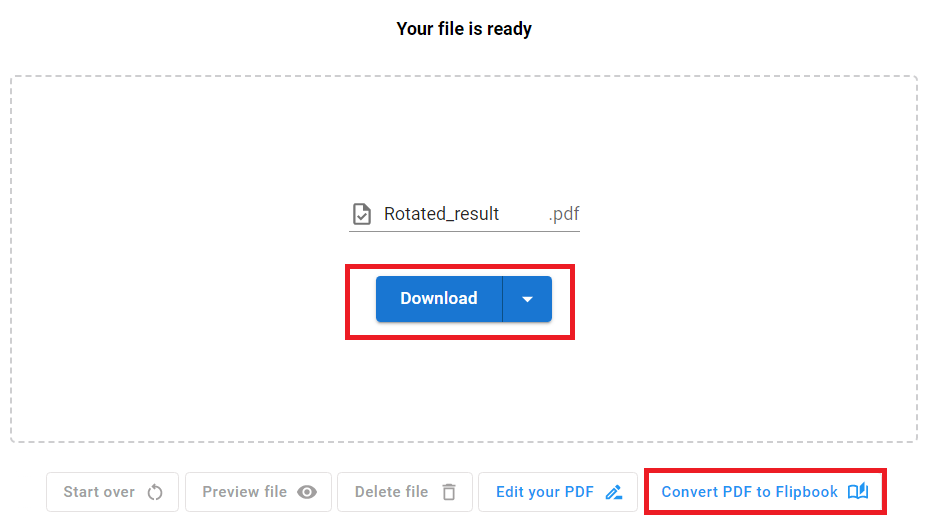Click the .pdf extension label
935x530 pixels.
[563, 214]
